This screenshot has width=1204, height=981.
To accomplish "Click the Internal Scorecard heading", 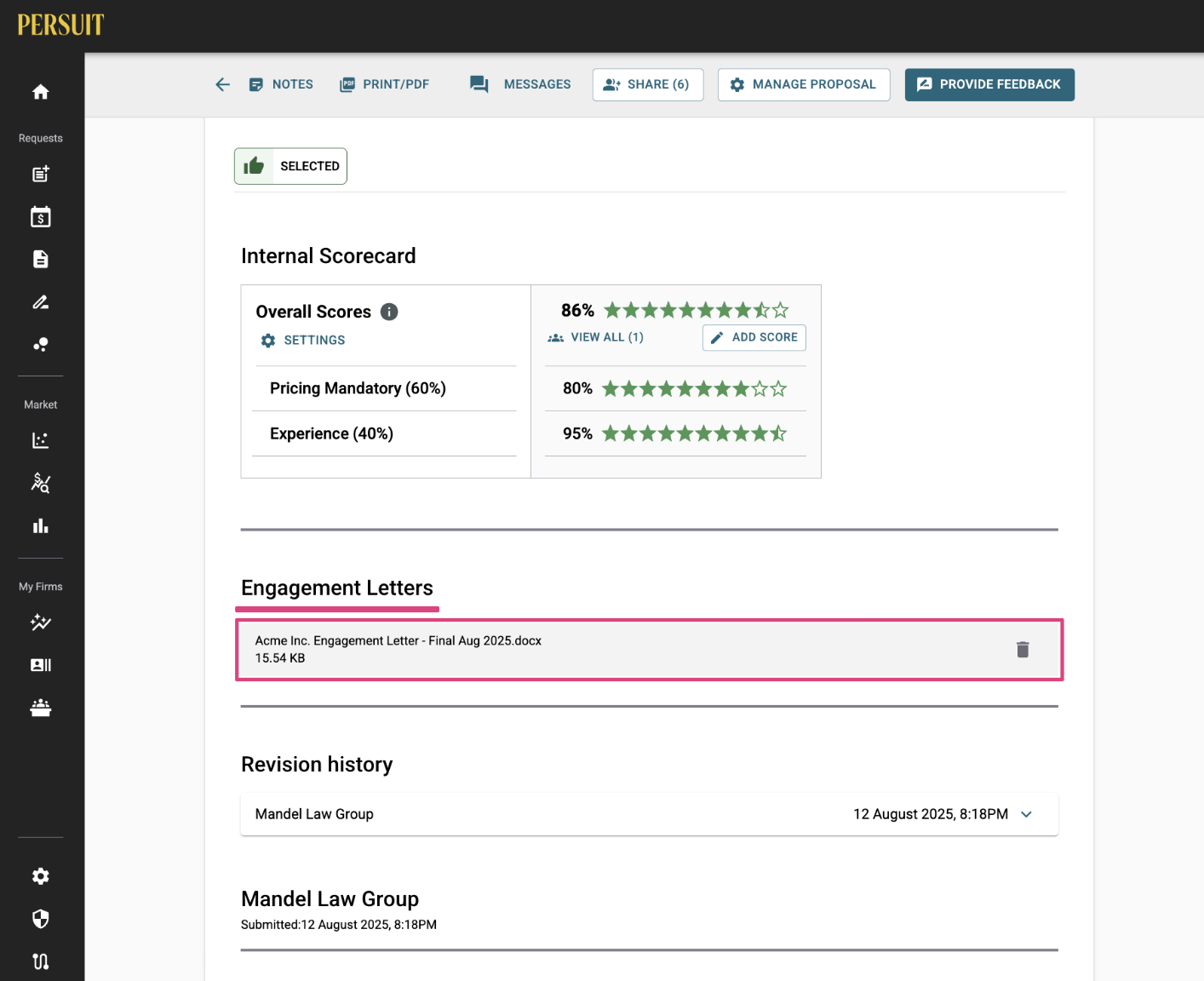I will 329,255.
